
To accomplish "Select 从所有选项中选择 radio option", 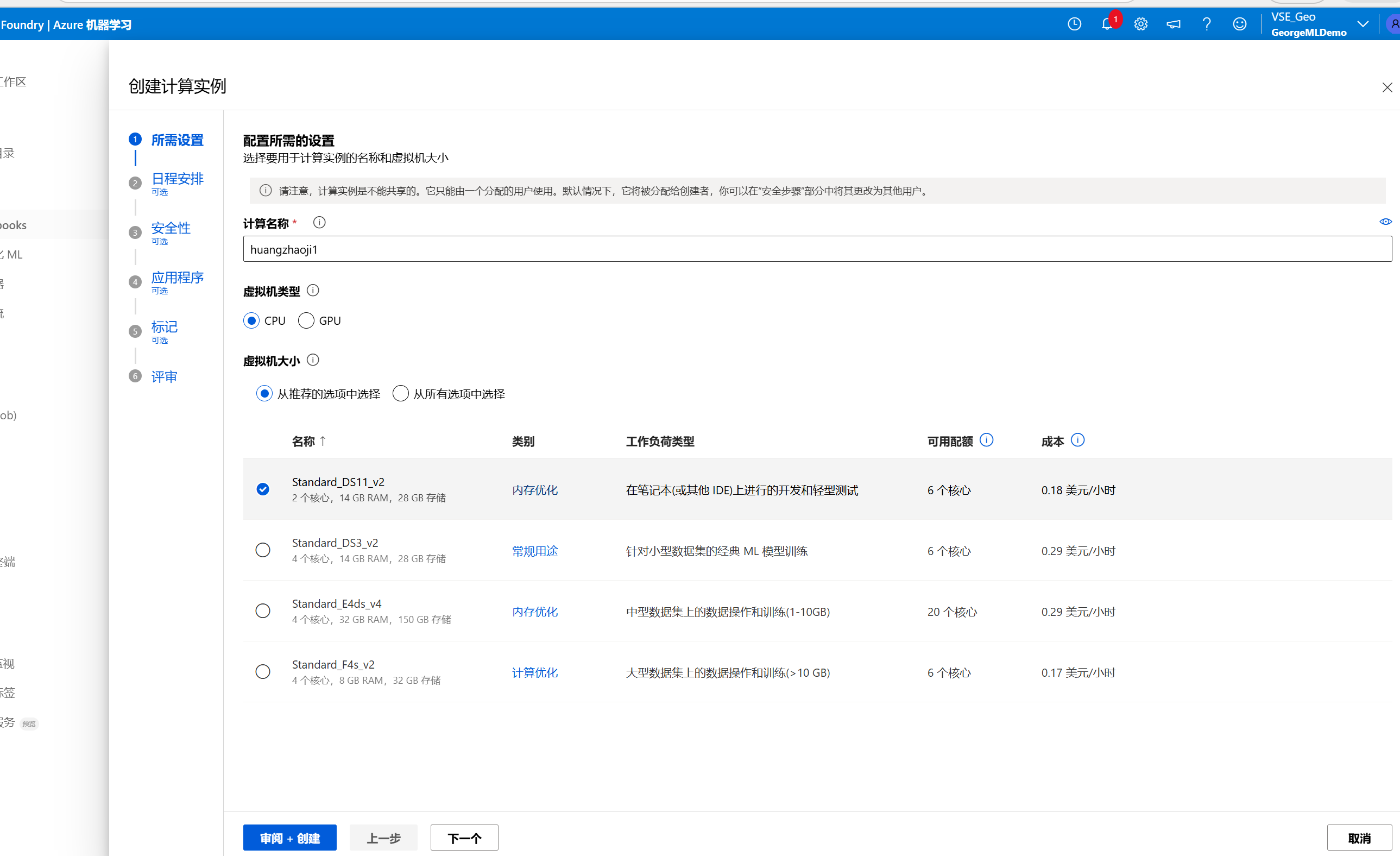I will tap(401, 394).
